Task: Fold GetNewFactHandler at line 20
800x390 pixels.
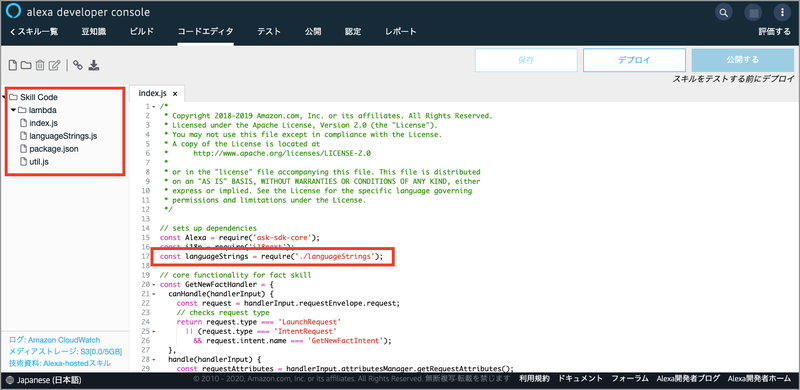Action: coord(155,284)
